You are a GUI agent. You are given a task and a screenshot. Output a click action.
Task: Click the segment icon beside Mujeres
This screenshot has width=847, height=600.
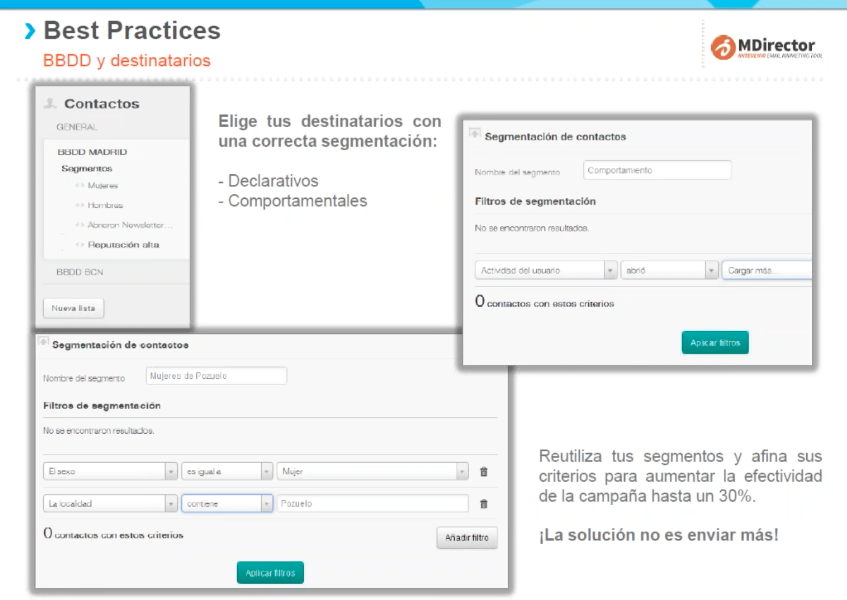(x=80, y=185)
